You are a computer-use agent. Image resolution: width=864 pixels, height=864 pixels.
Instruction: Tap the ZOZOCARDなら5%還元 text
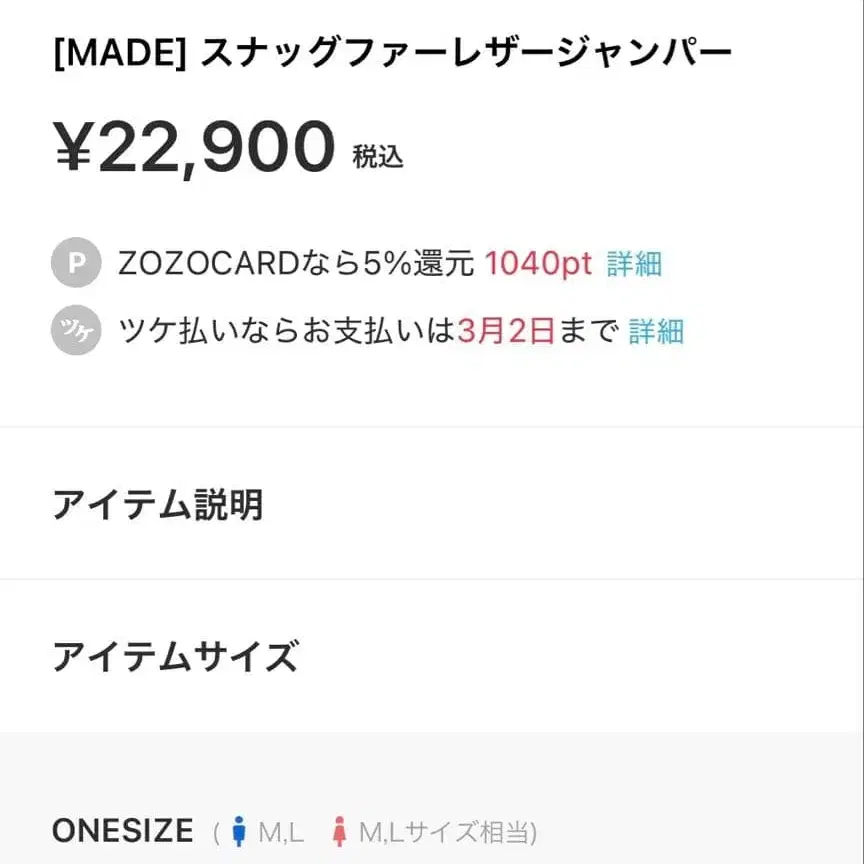(x=297, y=264)
